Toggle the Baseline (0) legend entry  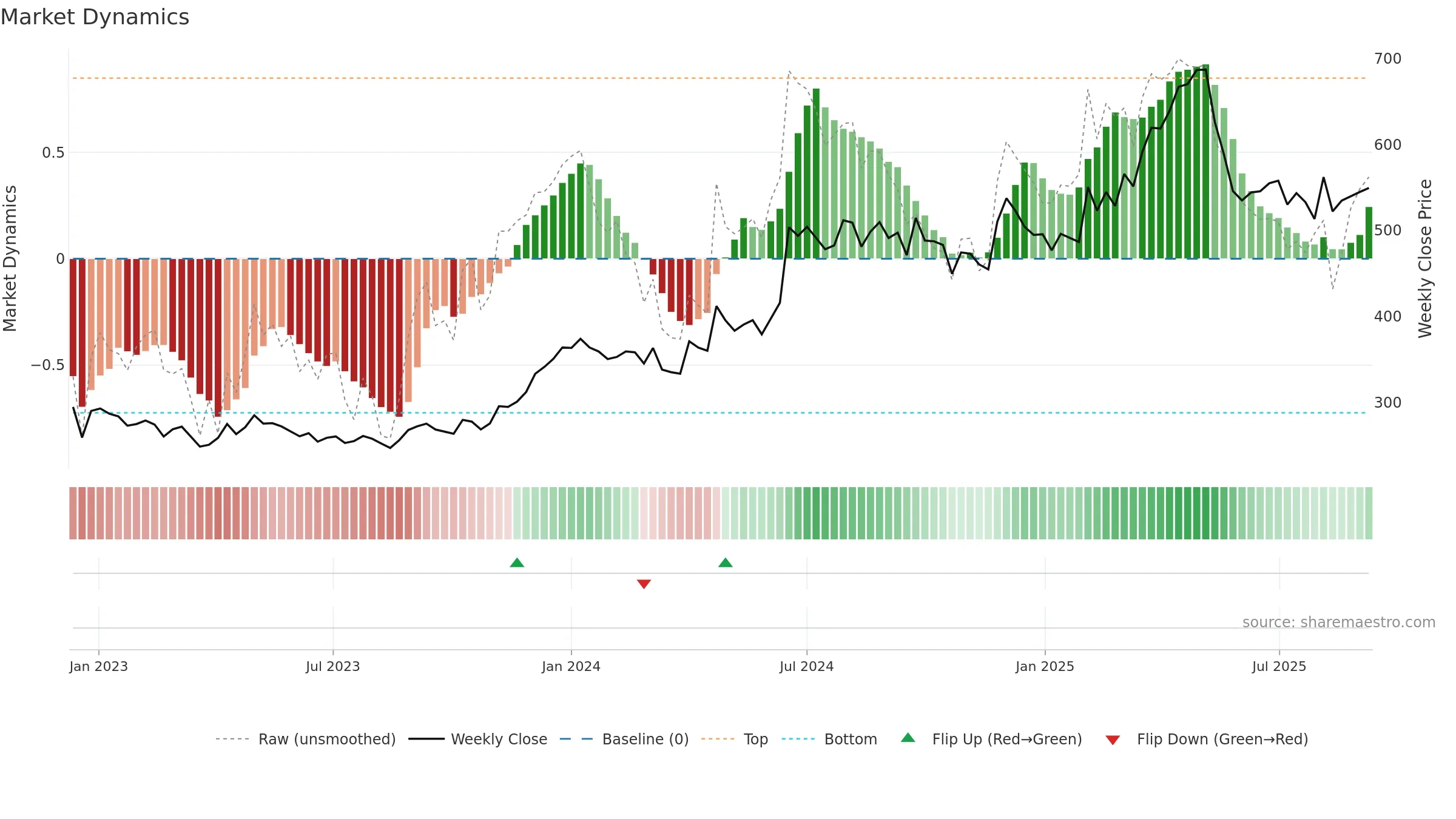point(624,739)
